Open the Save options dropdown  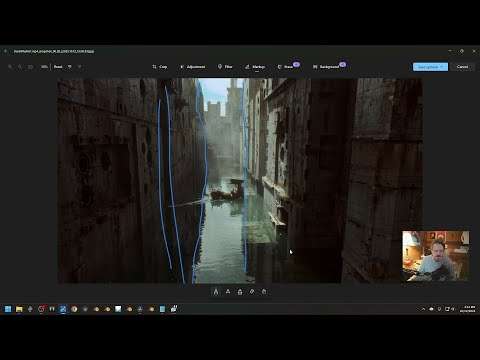coord(430,67)
